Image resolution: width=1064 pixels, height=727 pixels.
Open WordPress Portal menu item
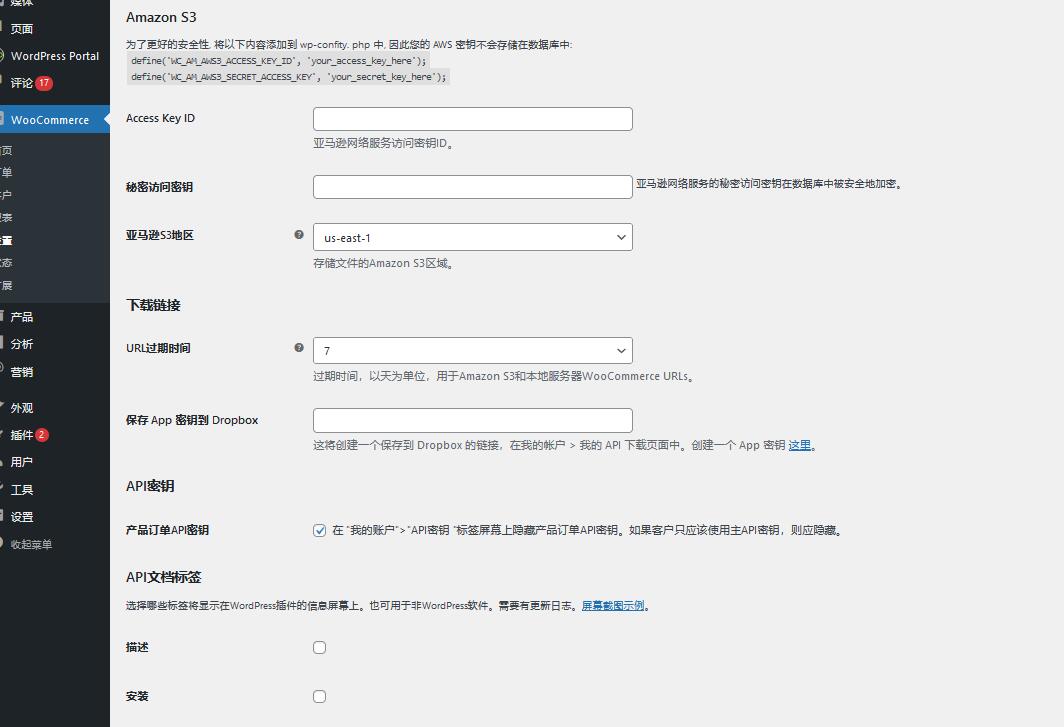[x=54, y=56]
